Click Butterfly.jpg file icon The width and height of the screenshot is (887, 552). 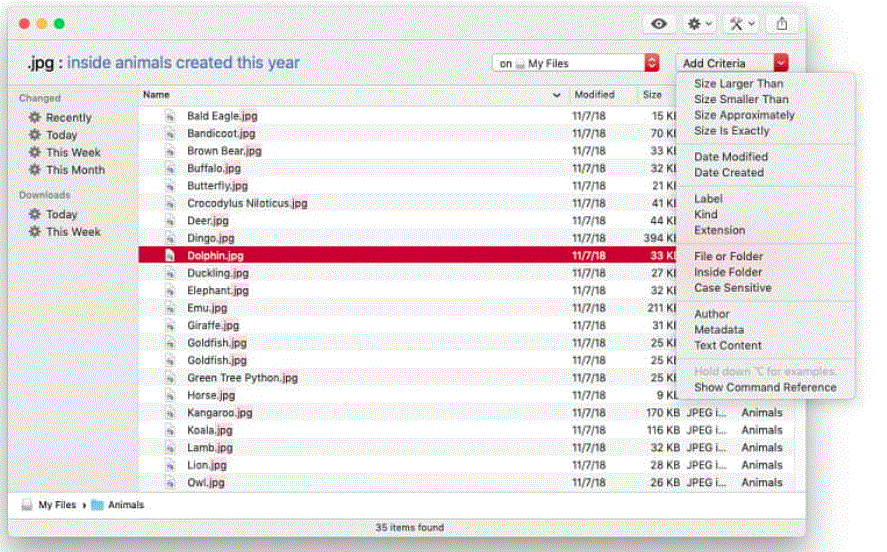[170, 186]
